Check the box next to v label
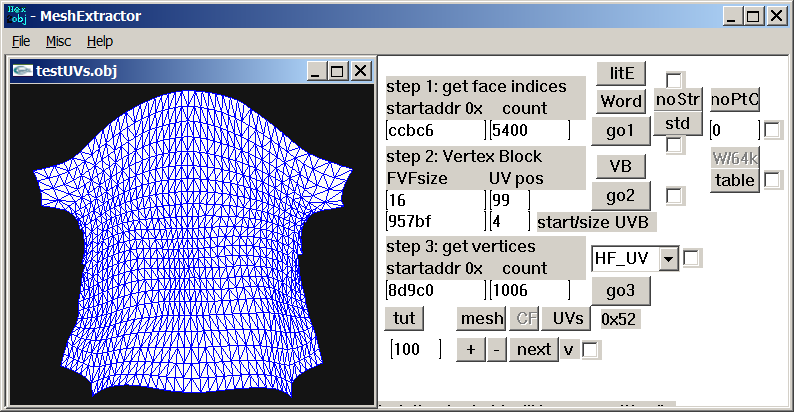This screenshot has width=794, height=412. [x=591, y=350]
